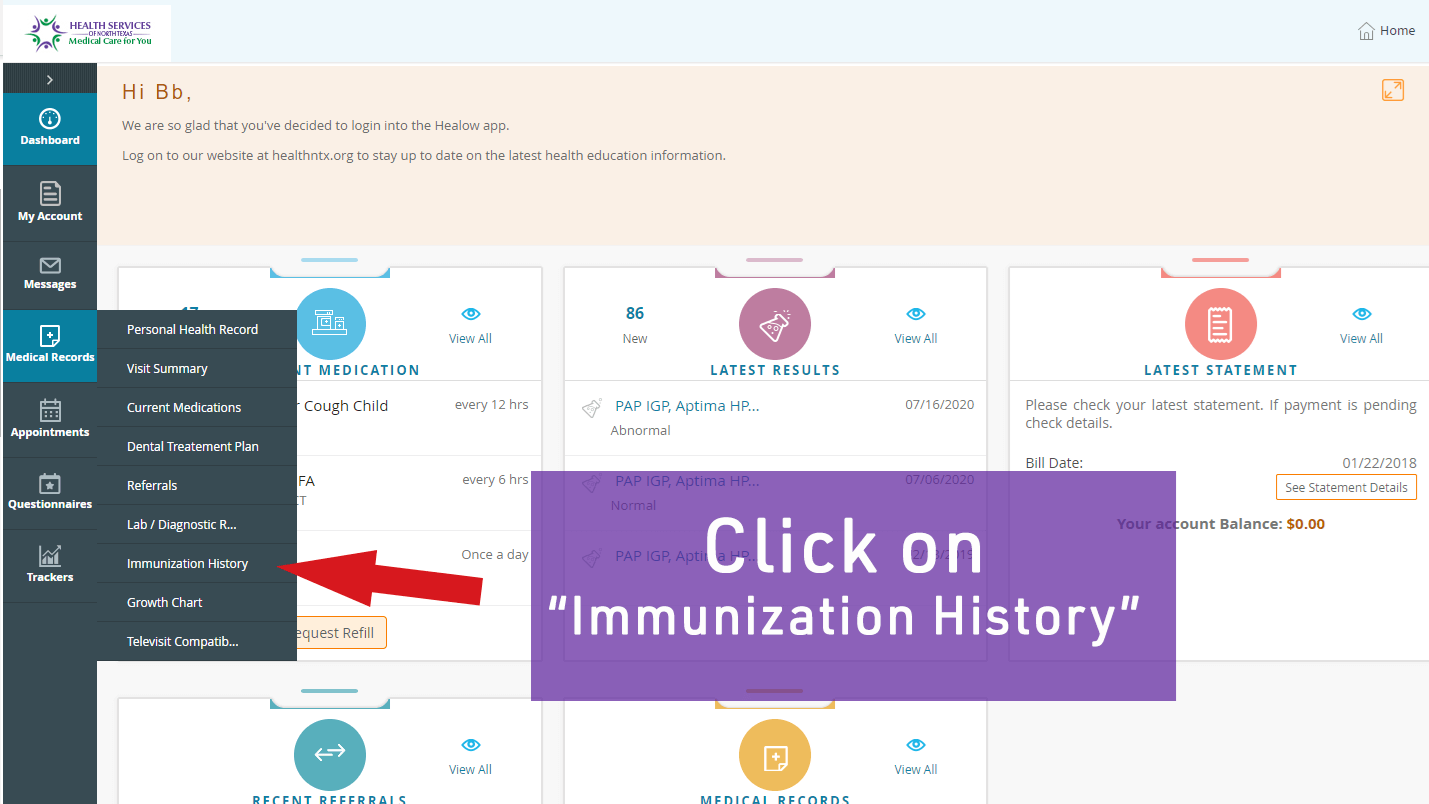This screenshot has height=804, width=1429.
Task: Open the Trackers chart icon
Action: (50, 557)
